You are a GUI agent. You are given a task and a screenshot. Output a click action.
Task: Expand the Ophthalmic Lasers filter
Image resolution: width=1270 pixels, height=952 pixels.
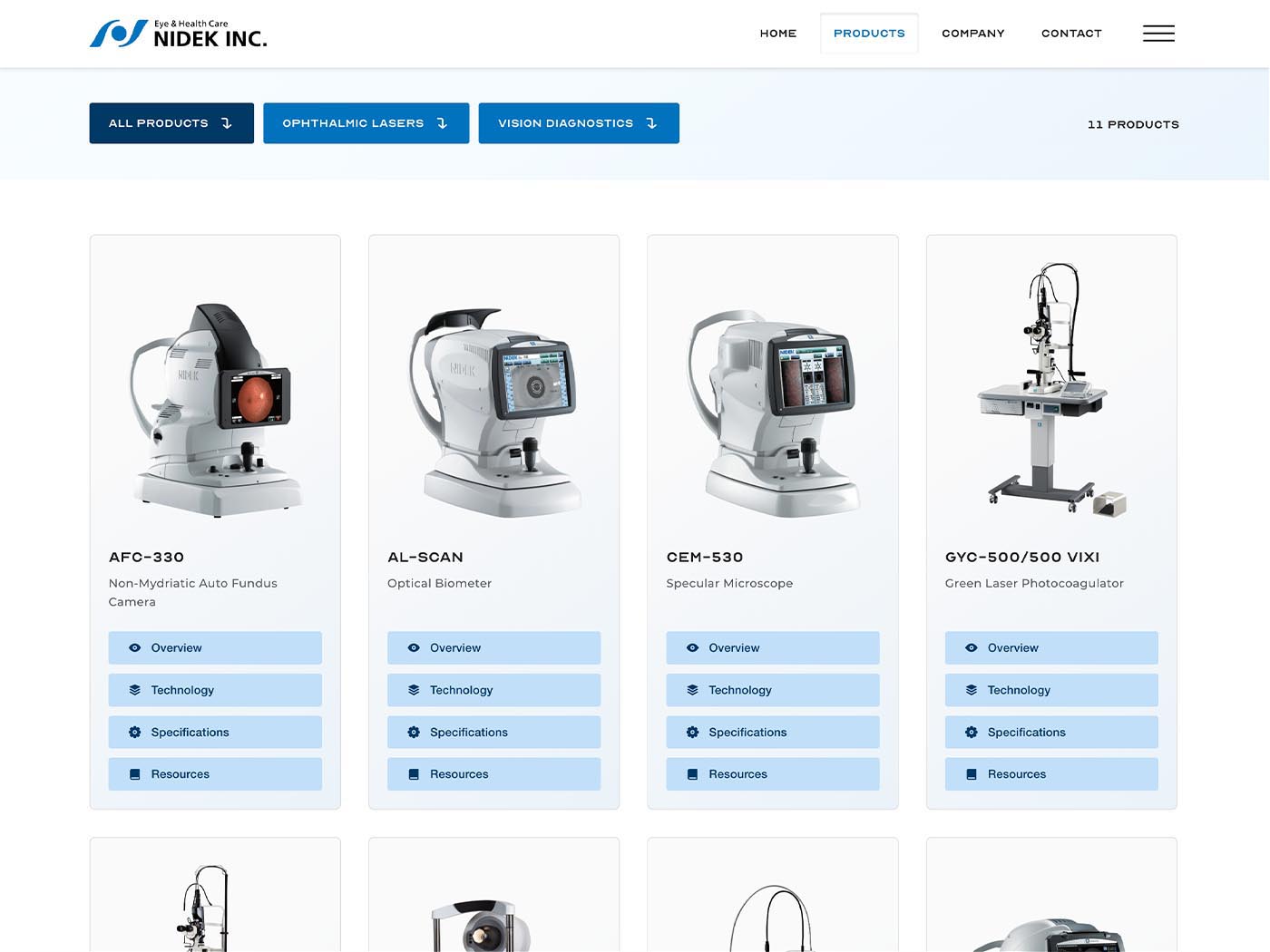366,123
